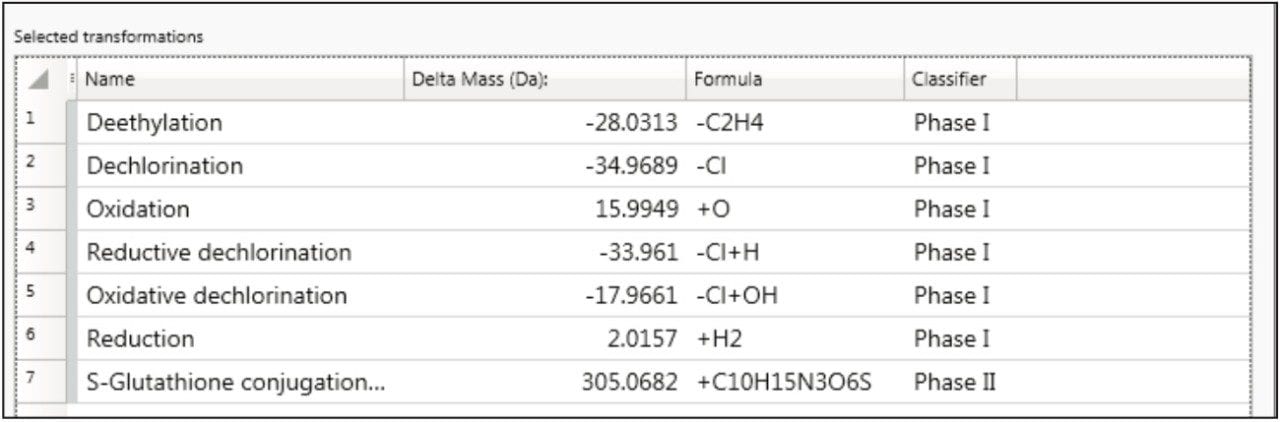Click the Reduction transformation name

[140, 339]
